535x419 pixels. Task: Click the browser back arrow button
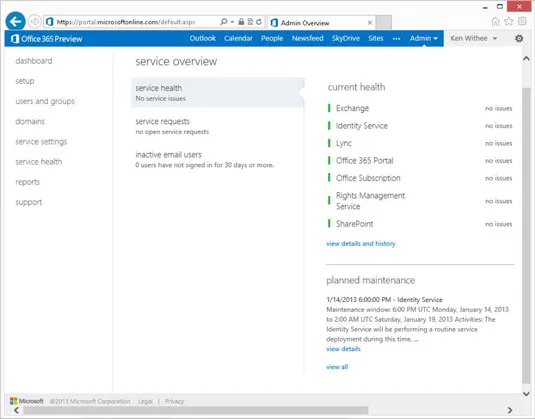pos(15,22)
